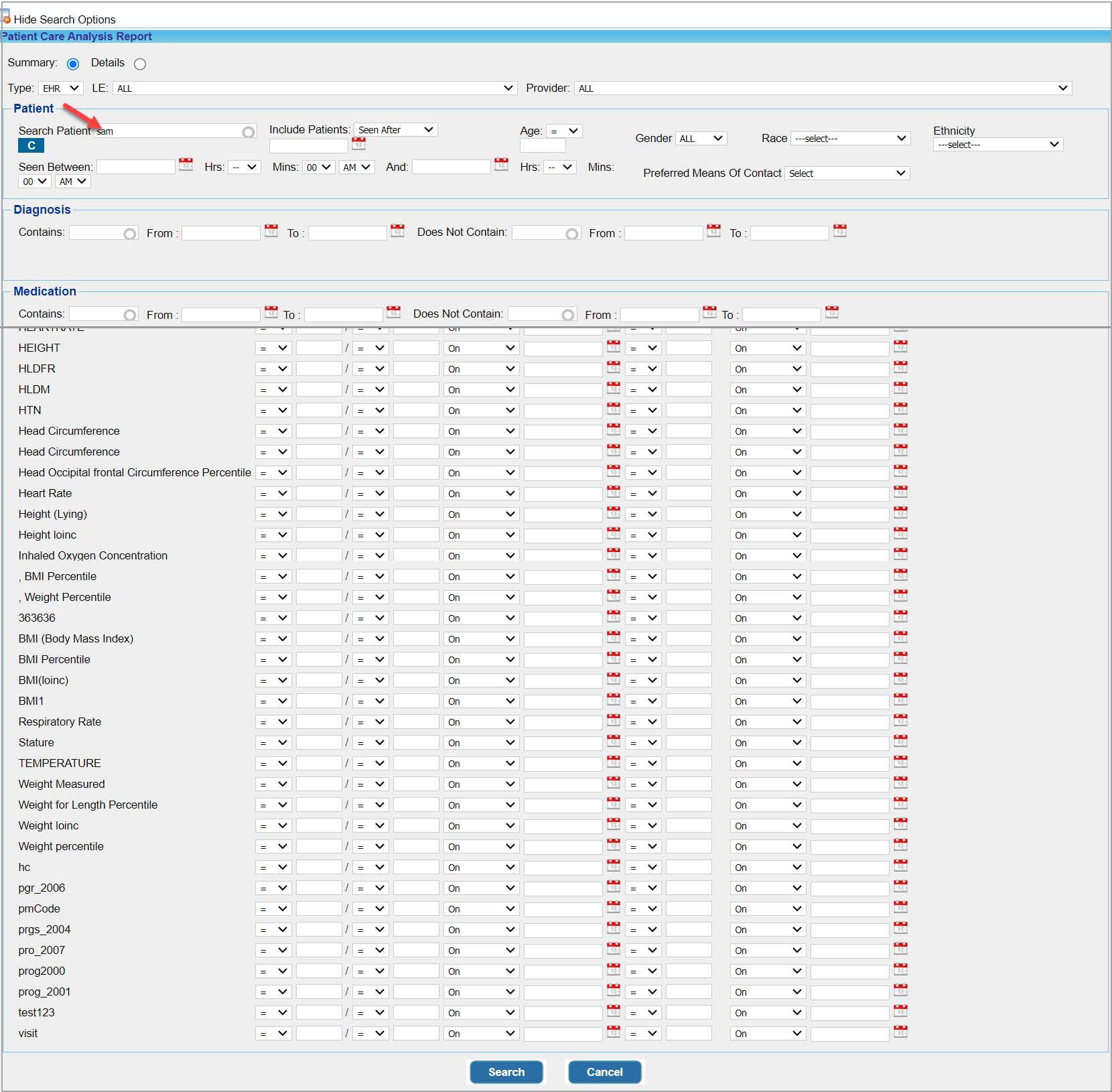
Task: Click the Diagnosis Contains search lookup icon
Action: 130,234
